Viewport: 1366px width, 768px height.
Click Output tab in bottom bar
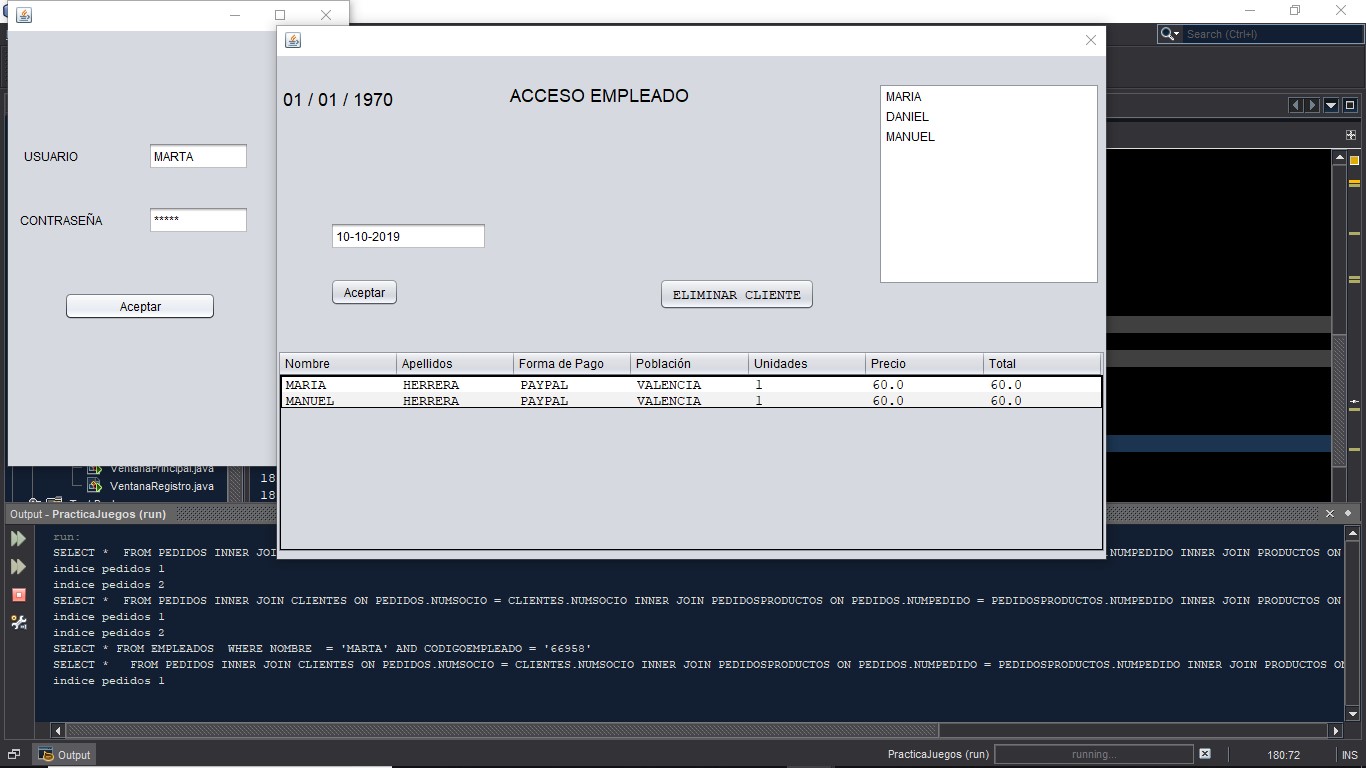pos(65,755)
